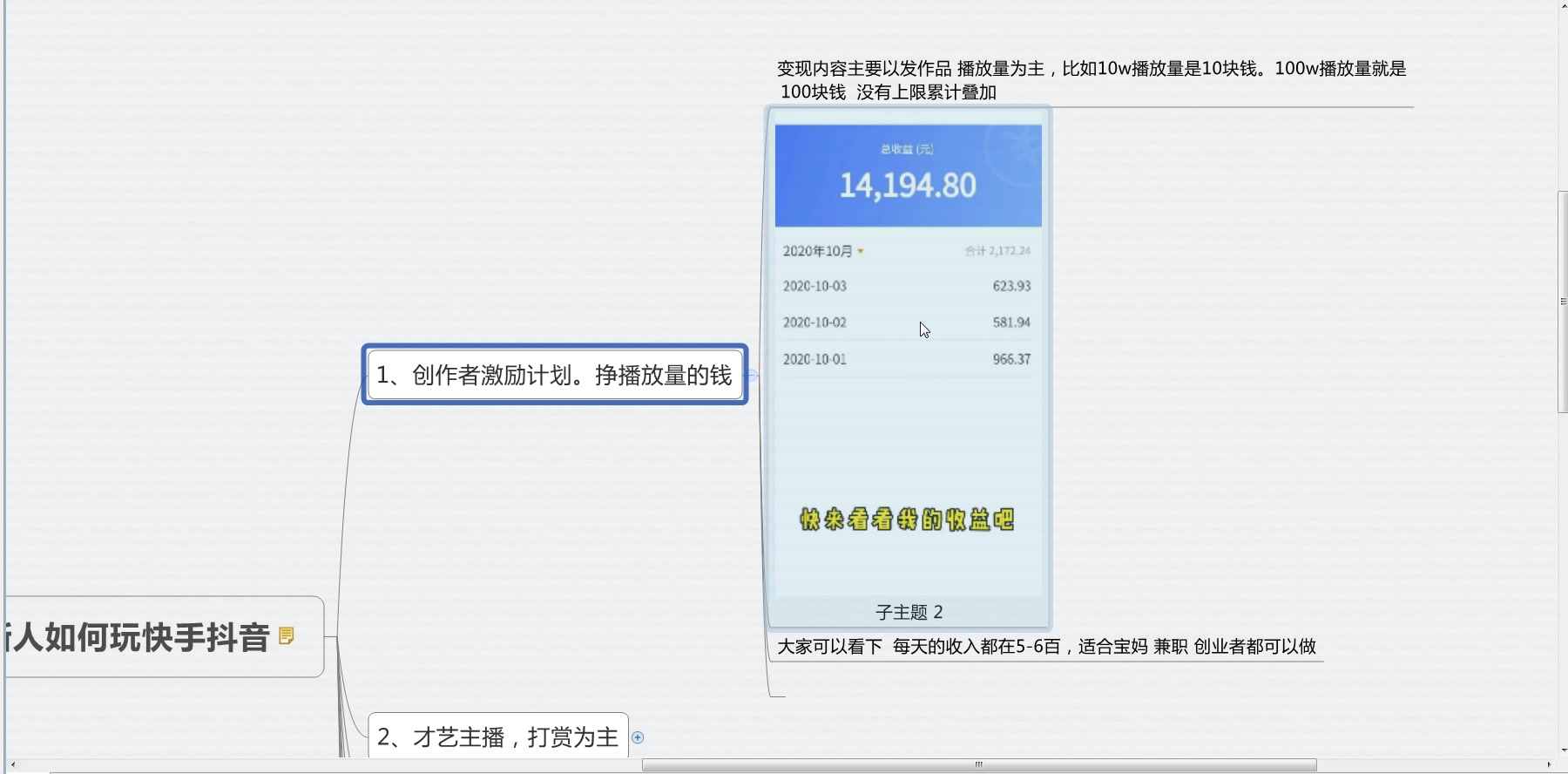
Task: Click the scroll left arrow on horizontal scrollbar
Action: [12, 765]
